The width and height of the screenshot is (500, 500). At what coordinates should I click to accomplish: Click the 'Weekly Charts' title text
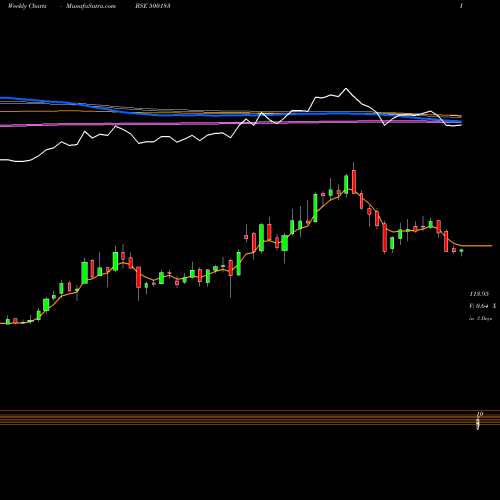coord(27,6)
